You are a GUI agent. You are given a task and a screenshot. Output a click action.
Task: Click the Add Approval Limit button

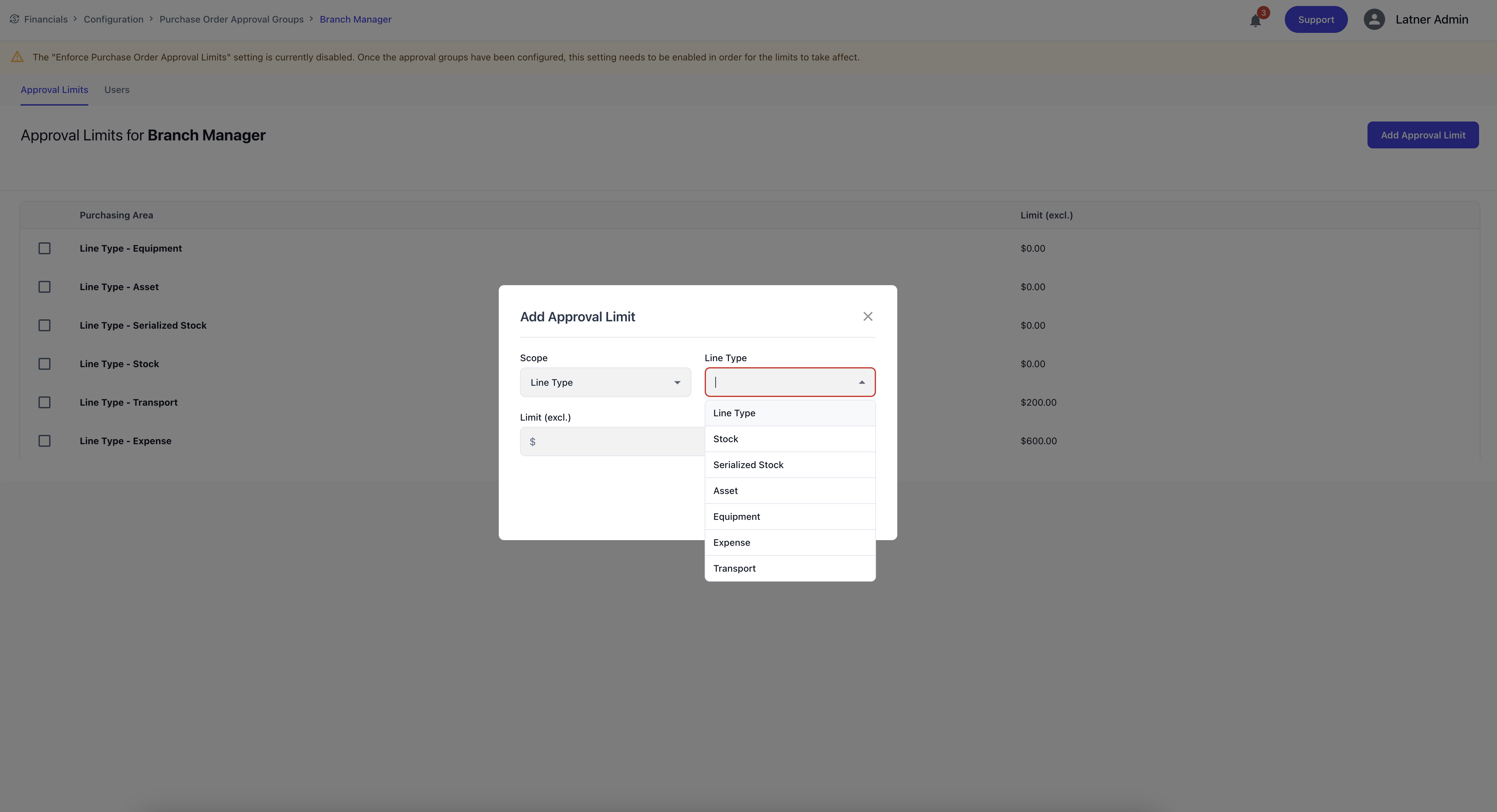click(1422, 135)
